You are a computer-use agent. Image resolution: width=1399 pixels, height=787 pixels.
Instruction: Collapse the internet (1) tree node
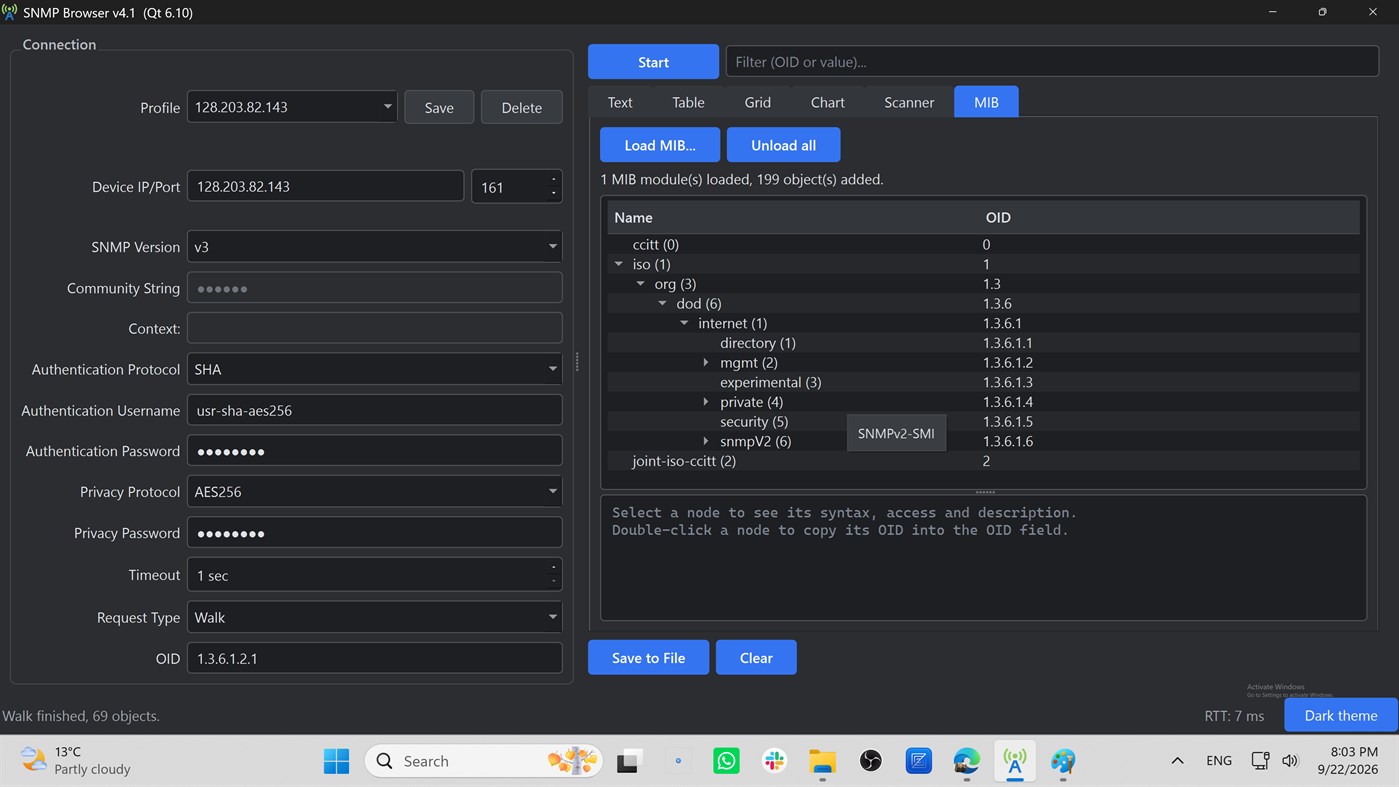(684, 323)
